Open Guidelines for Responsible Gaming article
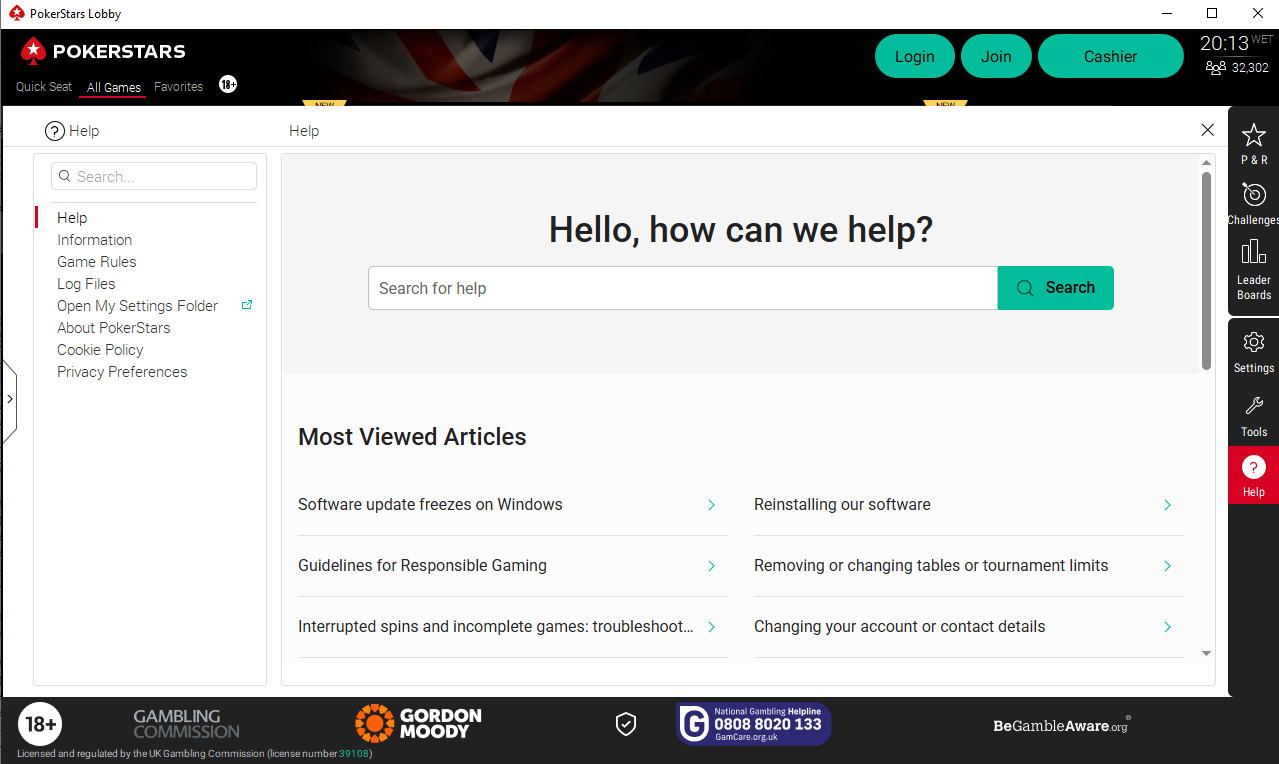1279x764 pixels. tap(422, 566)
